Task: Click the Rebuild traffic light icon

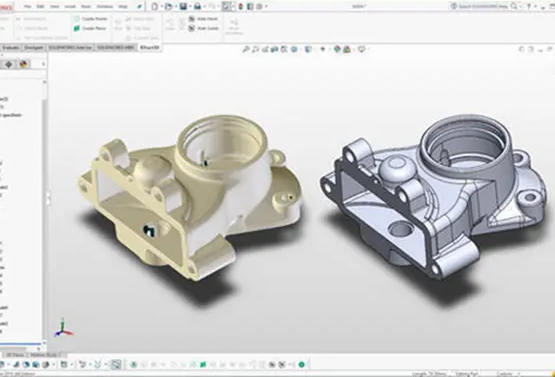Action: click(x=241, y=6)
